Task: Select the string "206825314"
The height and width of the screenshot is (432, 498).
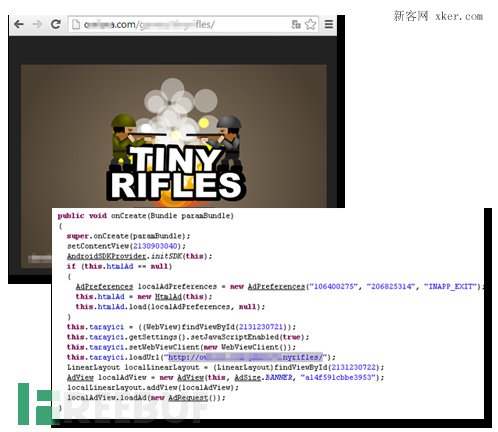Action: [391, 286]
